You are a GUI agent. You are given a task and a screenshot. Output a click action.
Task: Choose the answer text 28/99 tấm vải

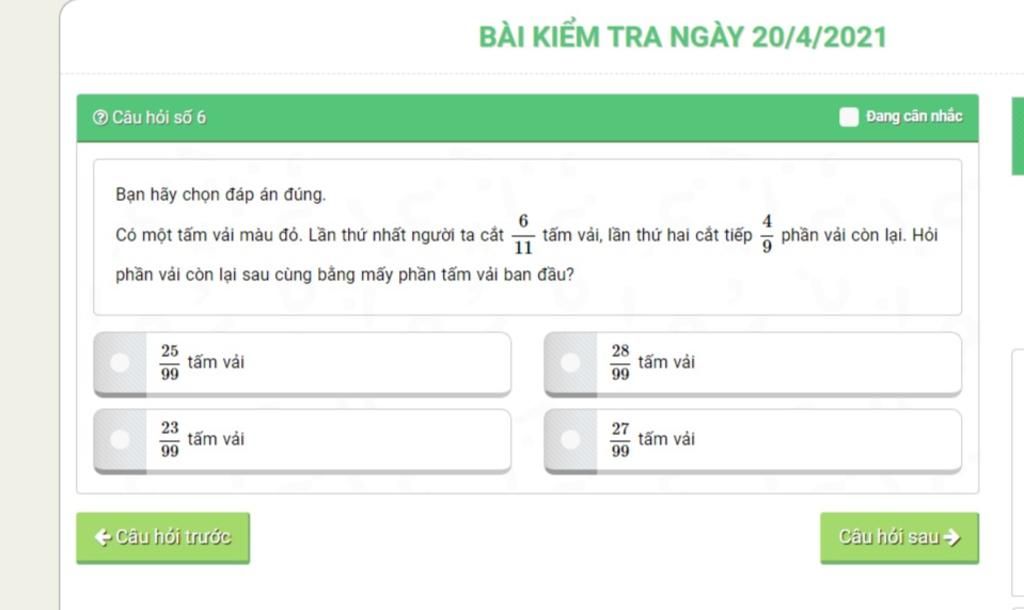click(x=652, y=362)
